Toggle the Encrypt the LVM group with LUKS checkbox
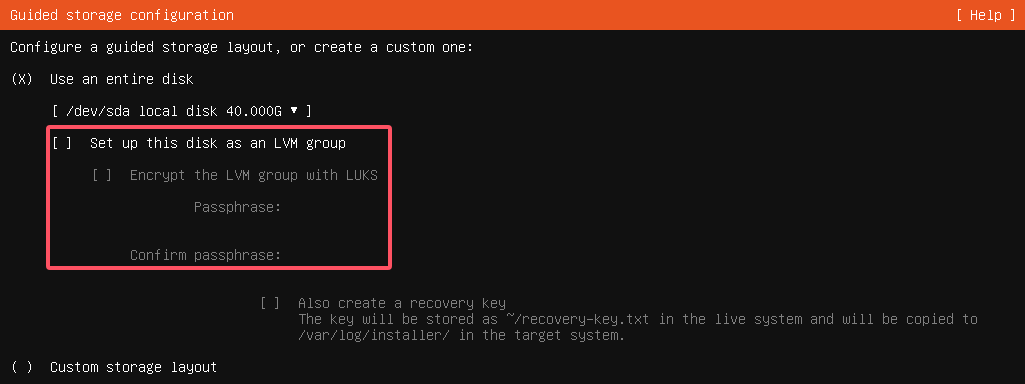 (102, 175)
